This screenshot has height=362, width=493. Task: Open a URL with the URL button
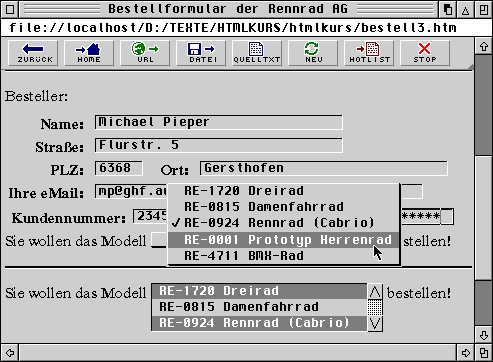tap(145, 53)
